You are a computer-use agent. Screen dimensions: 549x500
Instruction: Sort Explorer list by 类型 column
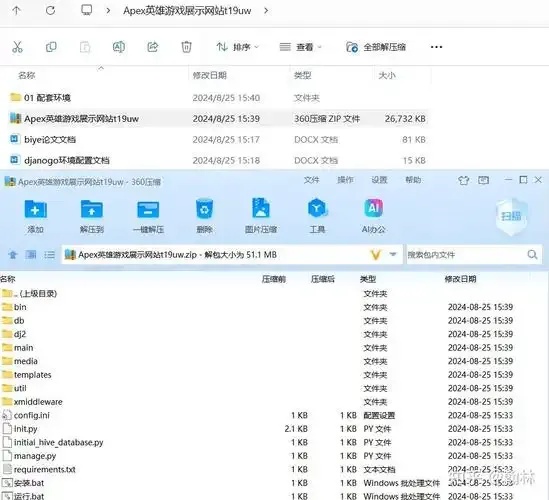coord(303,75)
